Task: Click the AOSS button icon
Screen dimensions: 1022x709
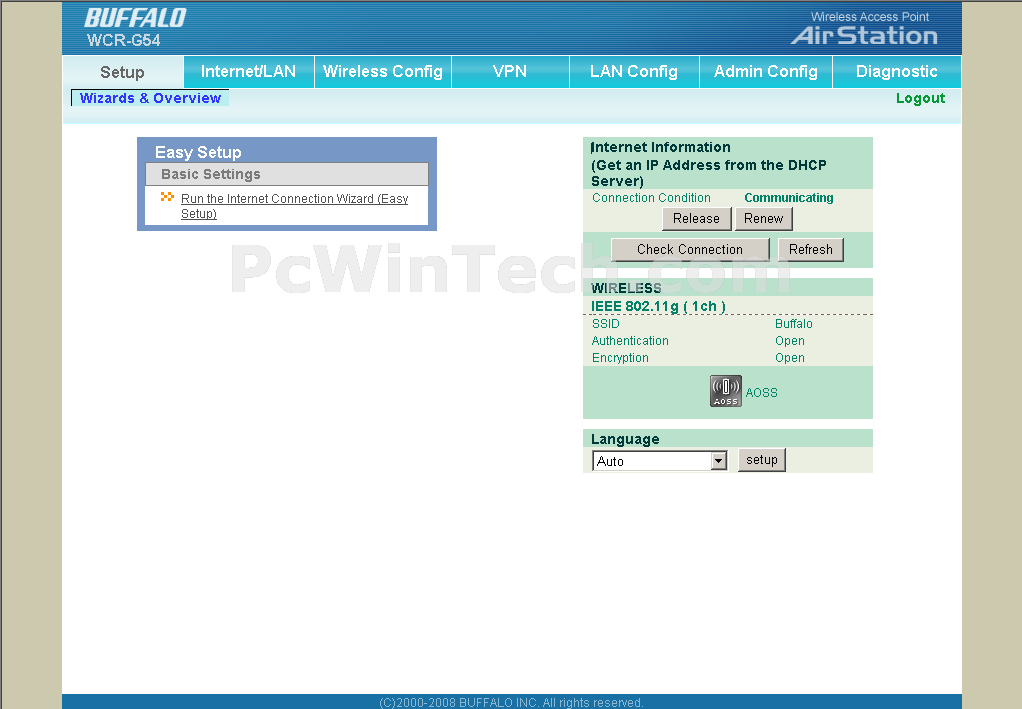Action: point(725,392)
